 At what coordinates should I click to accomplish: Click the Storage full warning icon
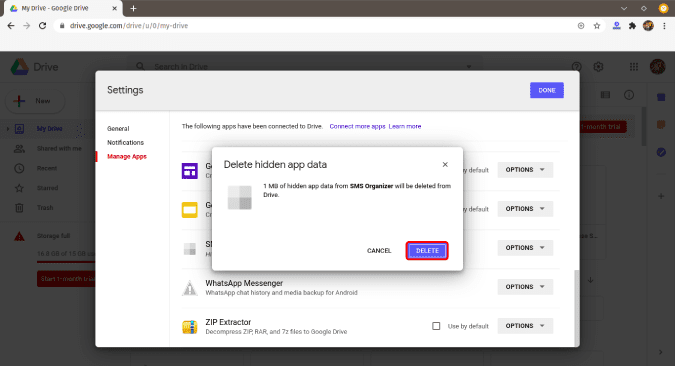tap(19, 236)
